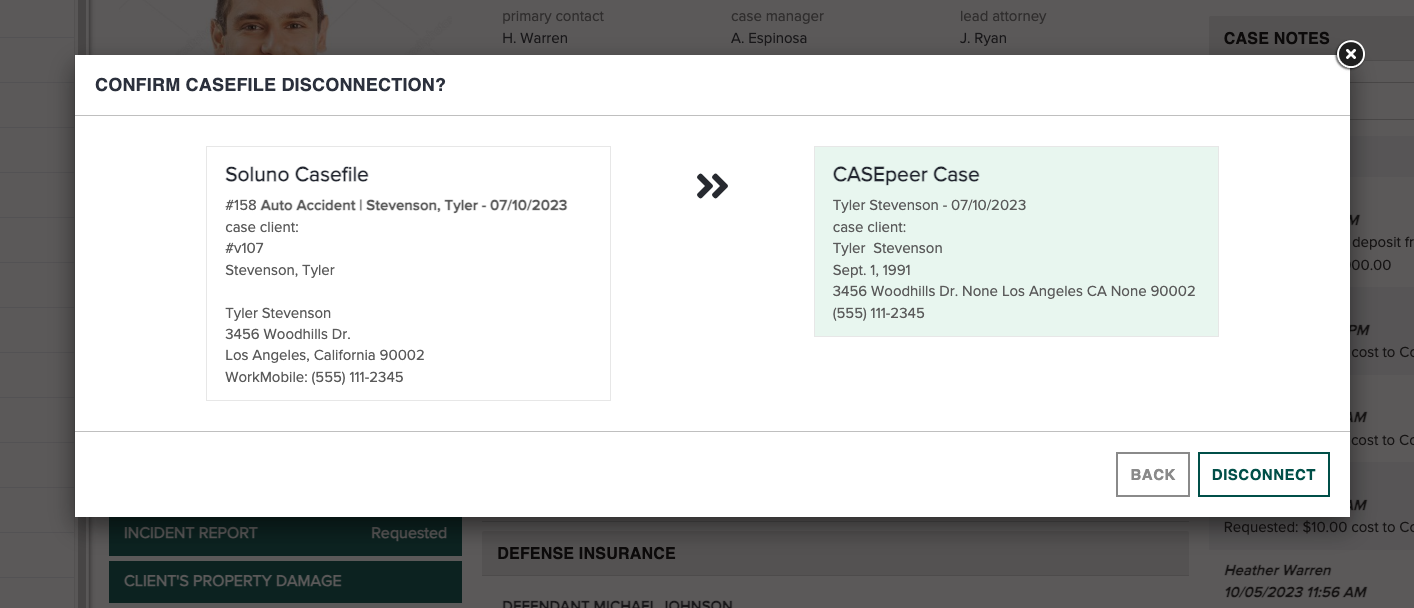The image size is (1414, 608).
Task: Click the Confirm Casefile Disconnection title
Action: 270,85
